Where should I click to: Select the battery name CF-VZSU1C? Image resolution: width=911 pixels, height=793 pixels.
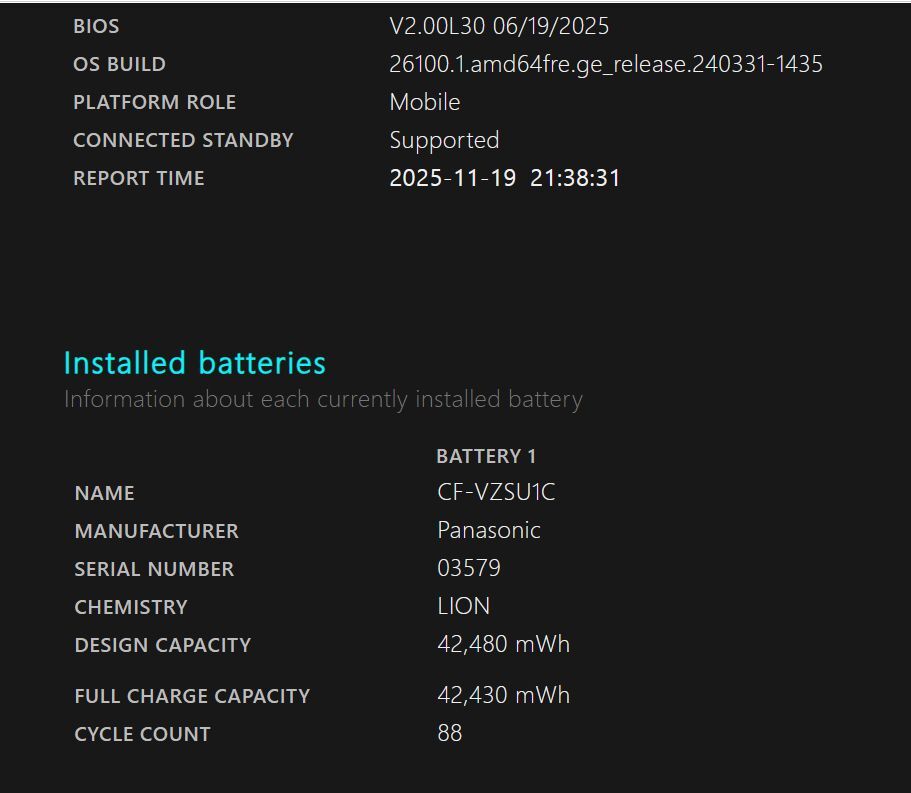coord(496,492)
